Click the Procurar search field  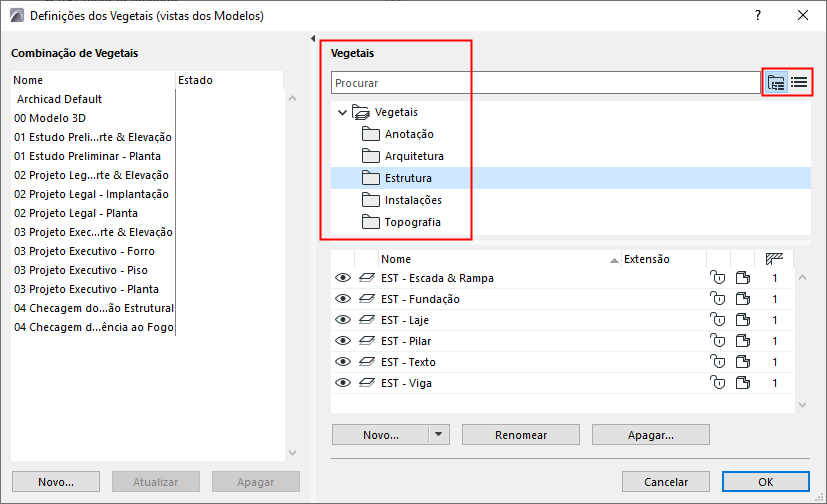coord(545,83)
